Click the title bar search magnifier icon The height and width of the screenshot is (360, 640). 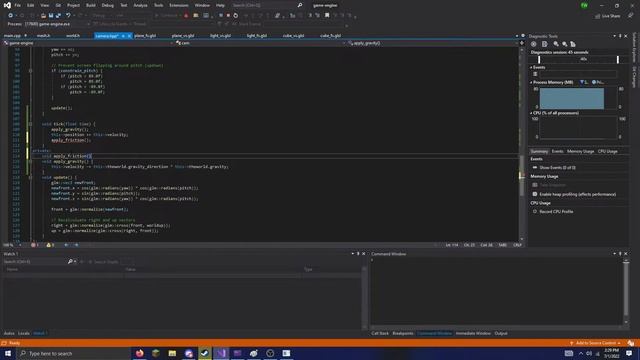[x=300, y=5]
